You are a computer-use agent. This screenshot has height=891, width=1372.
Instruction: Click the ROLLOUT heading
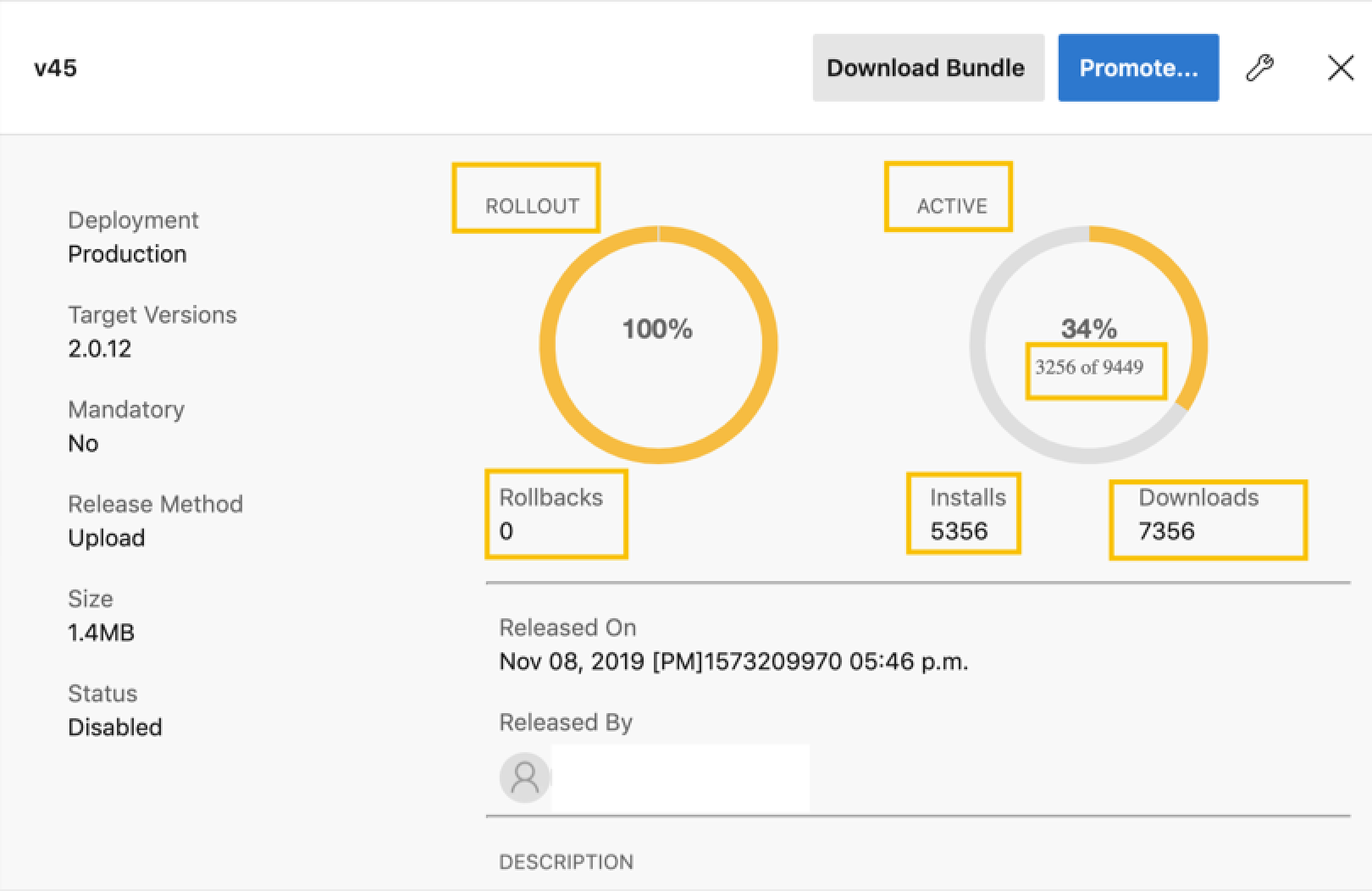tap(532, 206)
